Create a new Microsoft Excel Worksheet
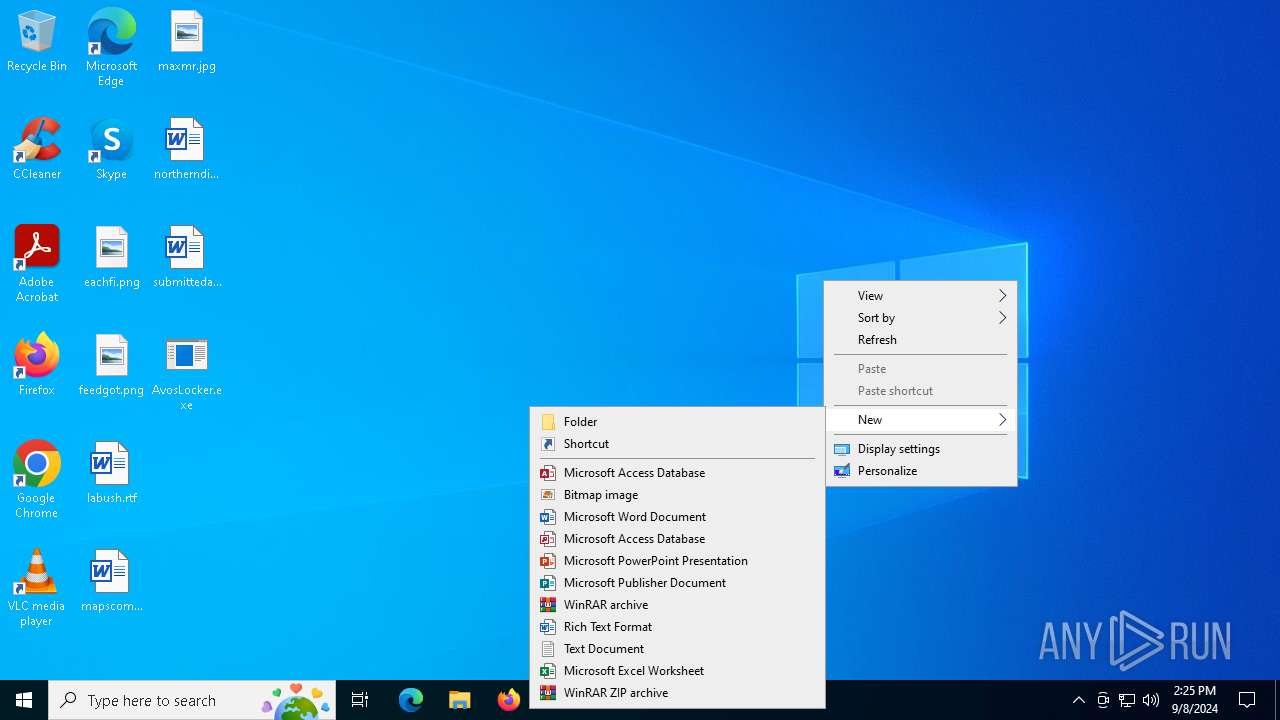Screen dimensions: 1280x720 (x=677, y=670)
